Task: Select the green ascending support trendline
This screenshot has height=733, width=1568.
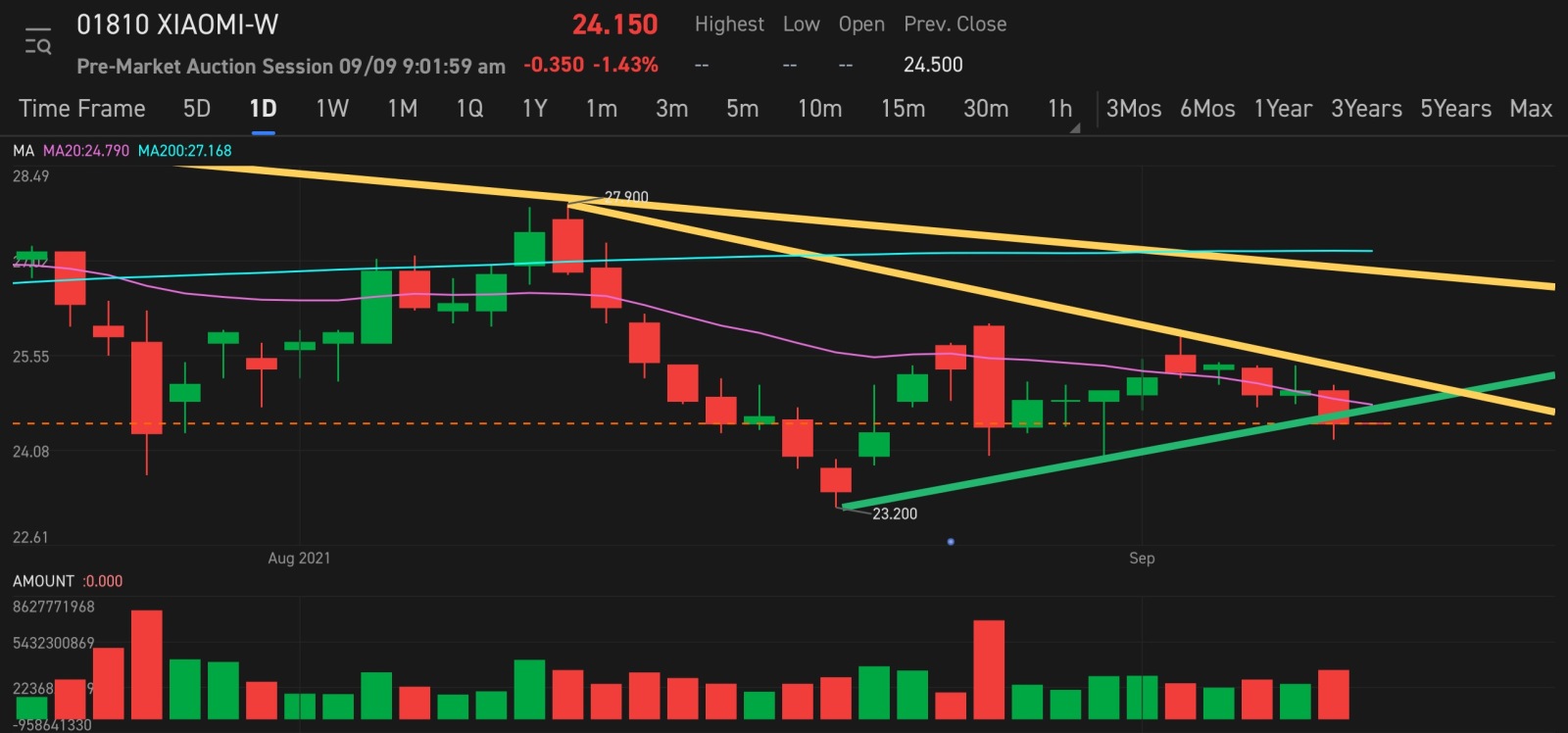Action: click(x=1198, y=441)
